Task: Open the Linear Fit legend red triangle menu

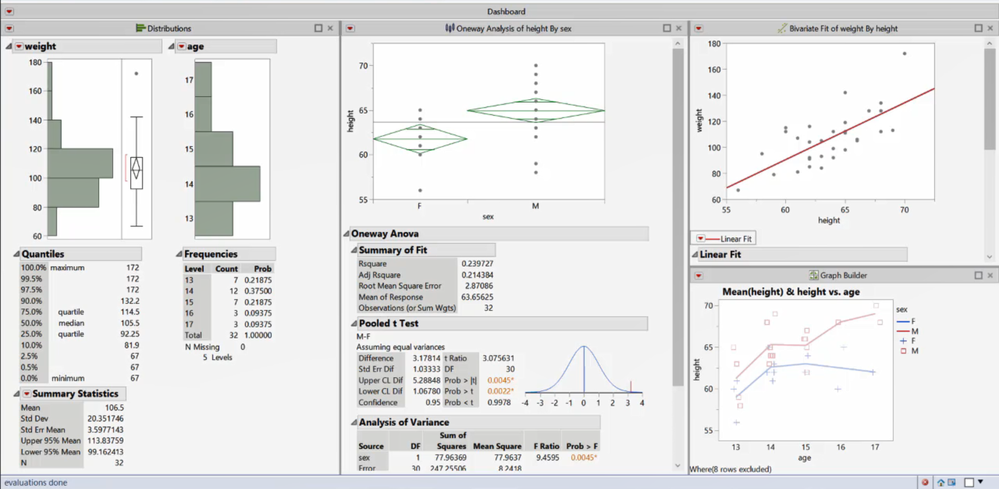Action: pos(700,239)
